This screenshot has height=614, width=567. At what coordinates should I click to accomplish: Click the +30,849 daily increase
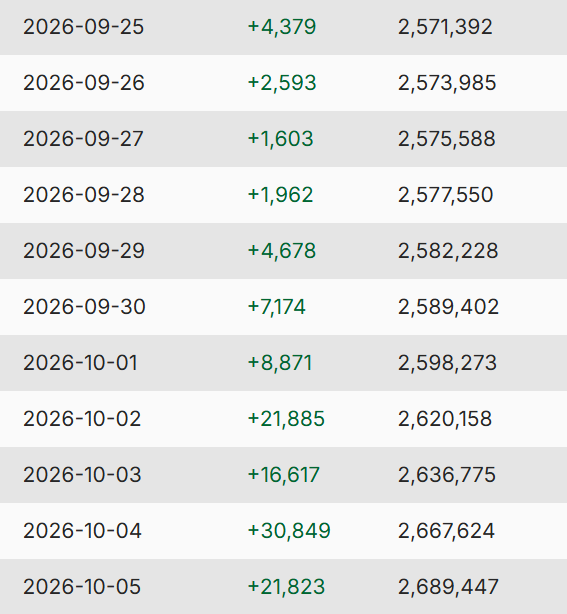point(289,531)
